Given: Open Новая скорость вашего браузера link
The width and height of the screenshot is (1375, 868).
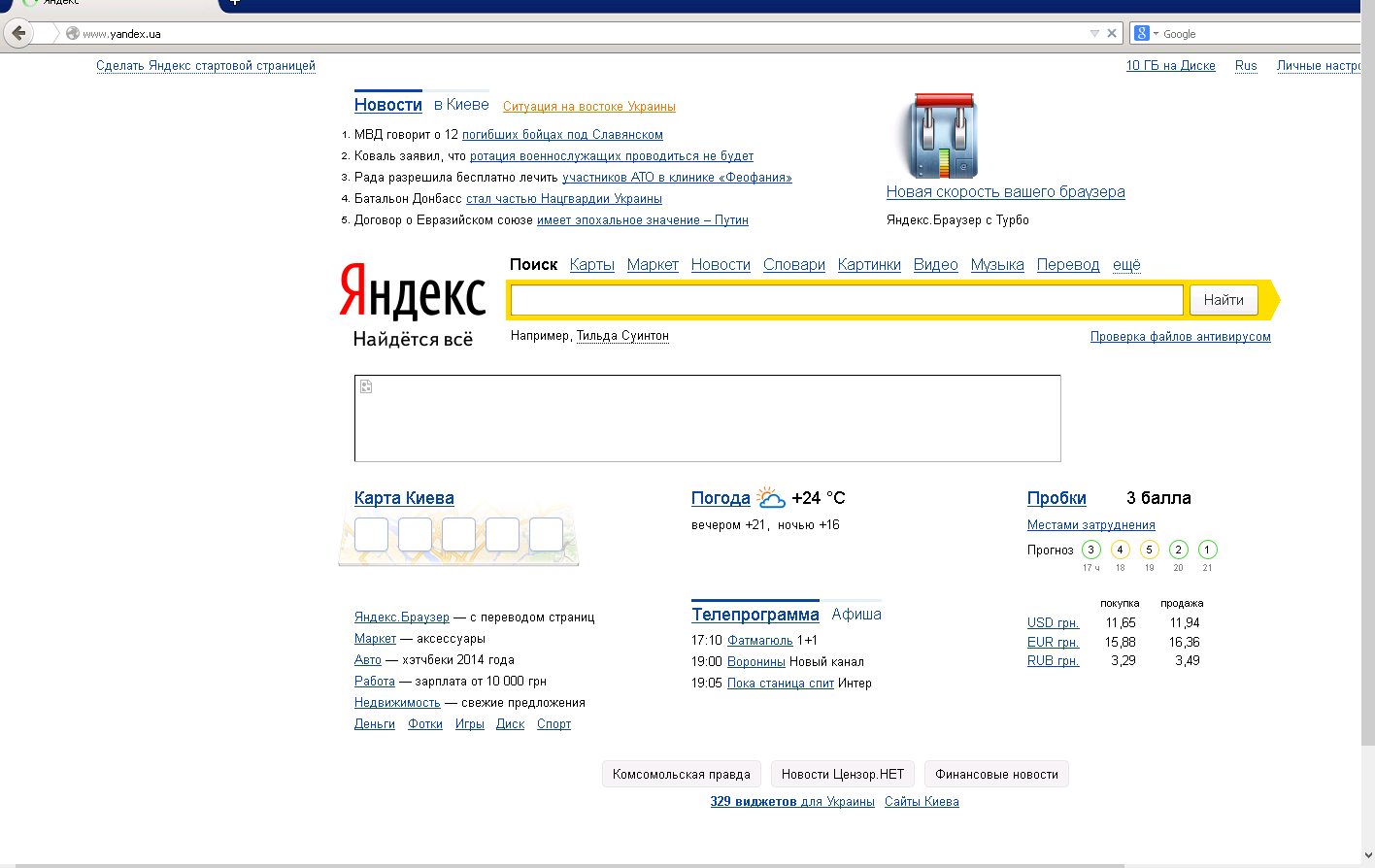Looking at the screenshot, I should 1006,192.
